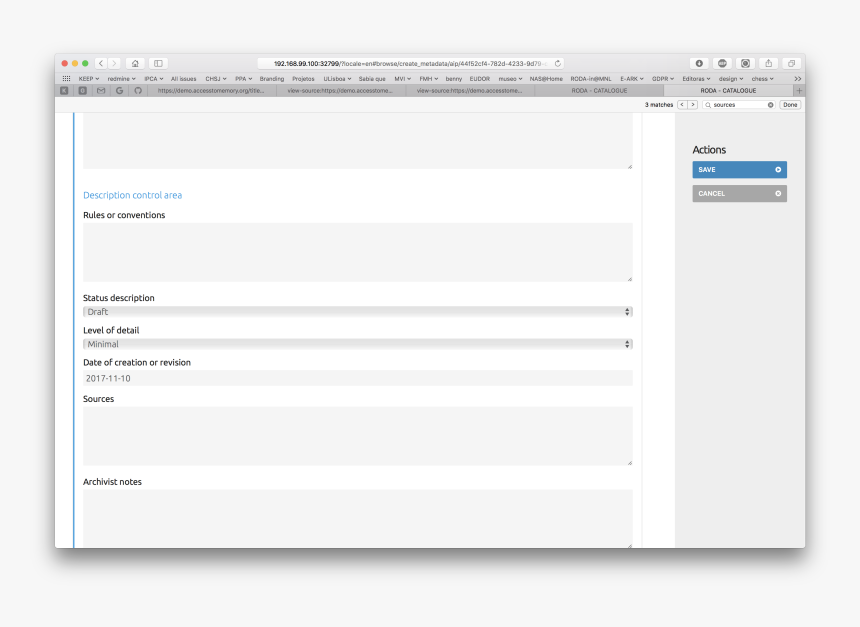Open the downloads icon in toolbar
860x627 pixels.
(x=699, y=63)
